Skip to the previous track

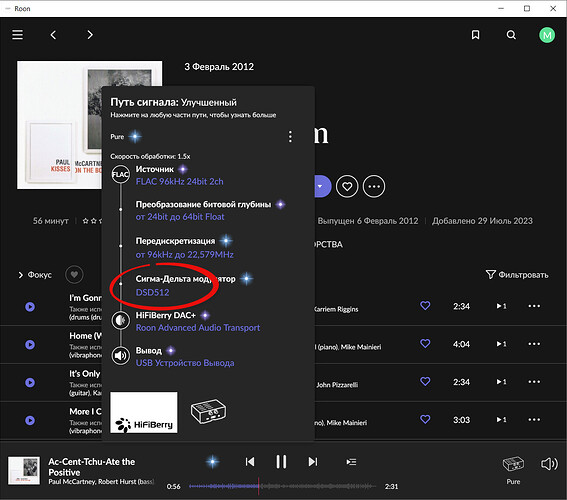(250, 462)
